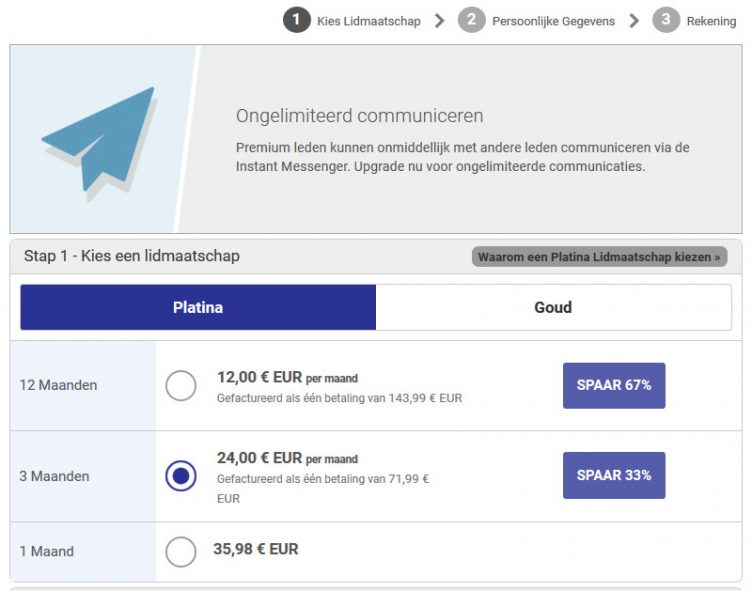Image resolution: width=752 pixels, height=591 pixels.
Task: Select the 12 Maanden radio button
Action: tap(181, 385)
